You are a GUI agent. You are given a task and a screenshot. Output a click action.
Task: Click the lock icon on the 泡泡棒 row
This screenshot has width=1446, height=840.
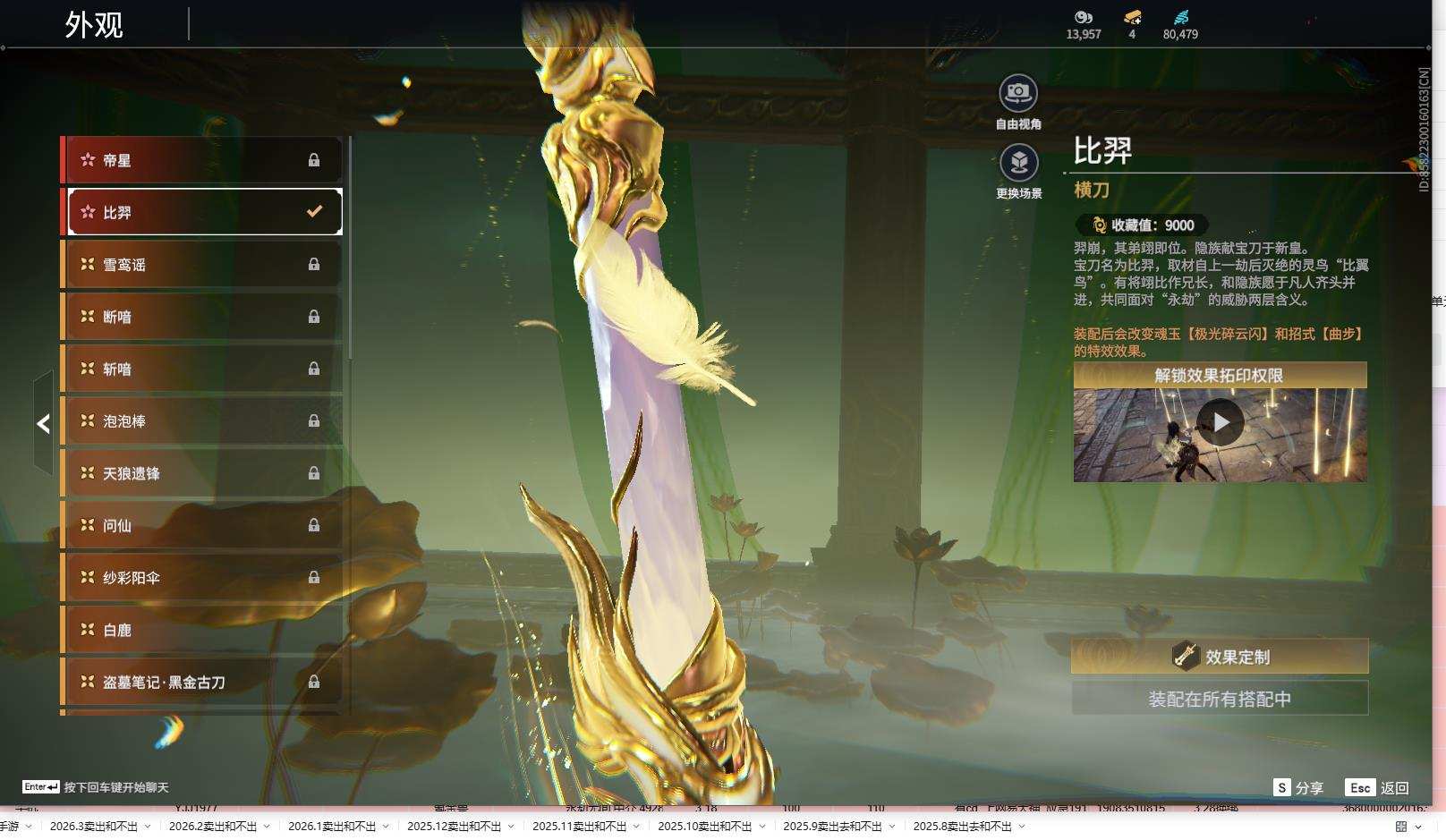click(x=314, y=420)
